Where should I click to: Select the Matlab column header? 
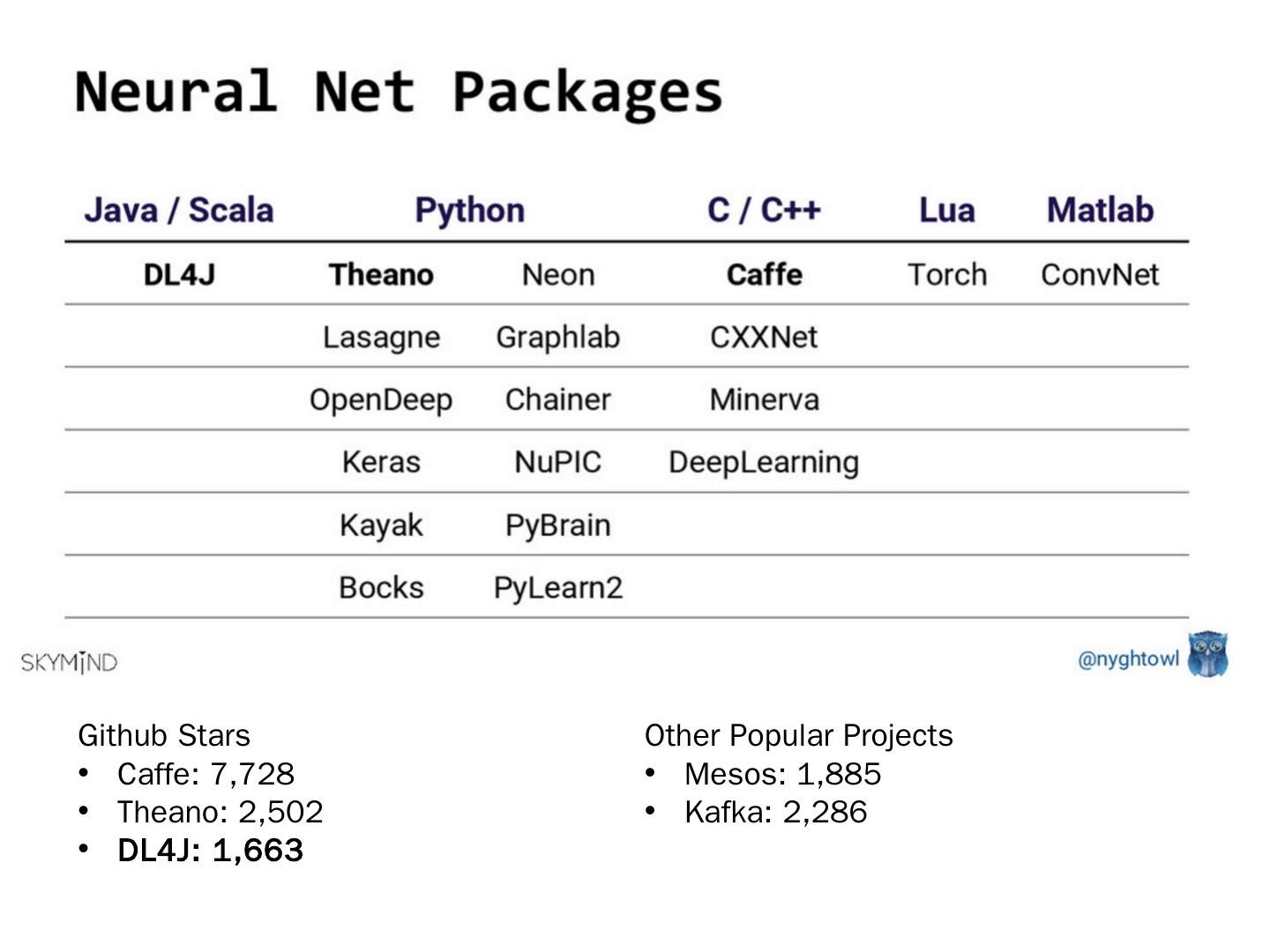1100,211
